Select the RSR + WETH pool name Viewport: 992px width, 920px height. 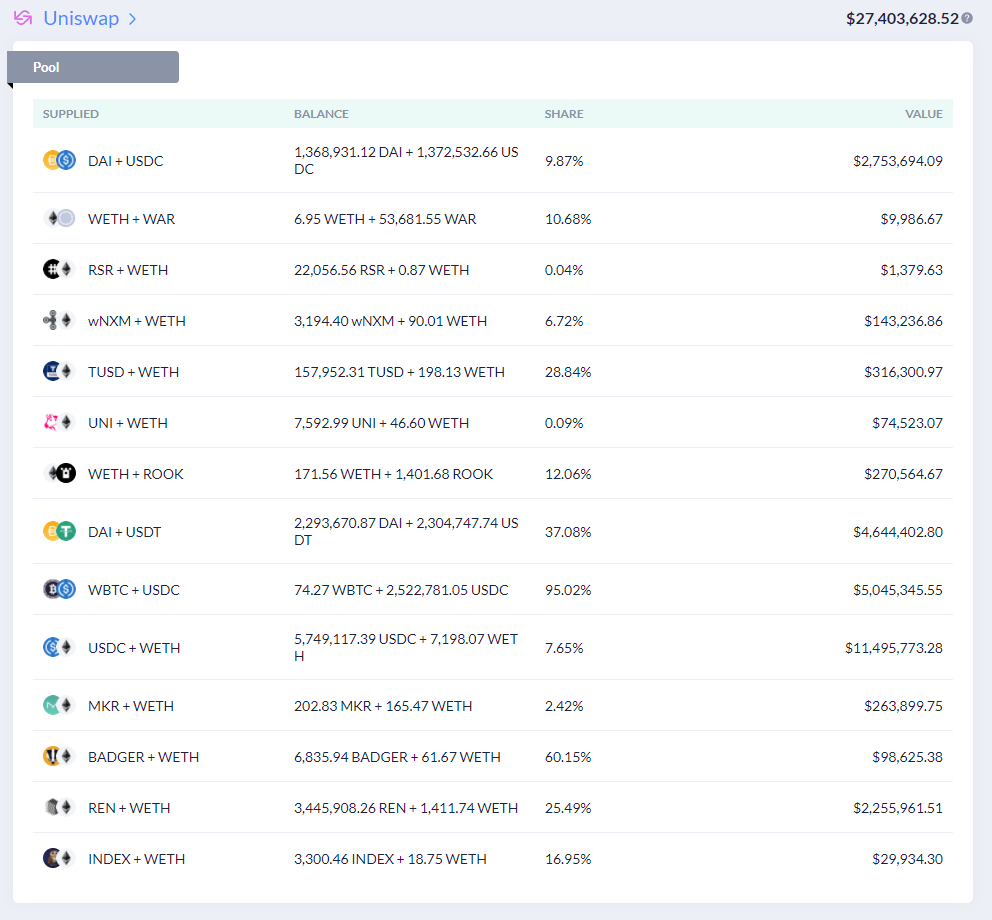click(x=128, y=270)
